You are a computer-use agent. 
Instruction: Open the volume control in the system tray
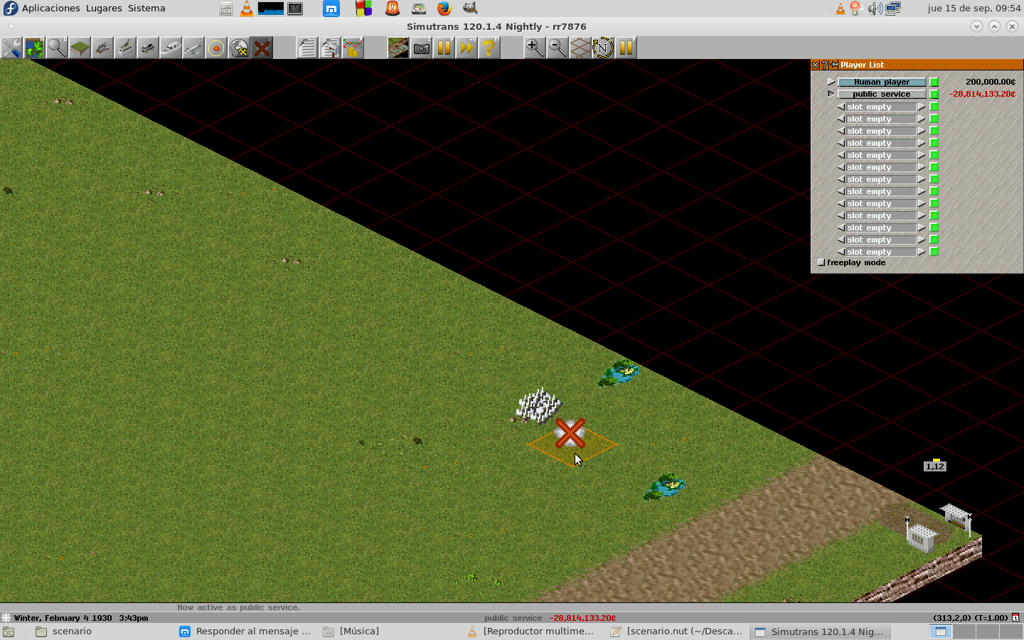coord(874,8)
